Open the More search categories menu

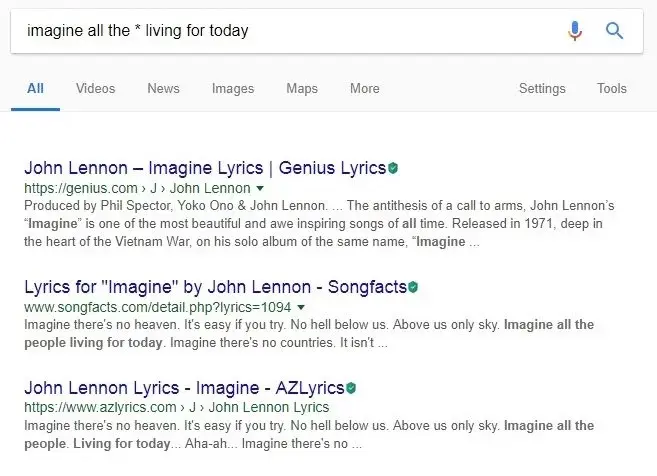[x=364, y=89]
